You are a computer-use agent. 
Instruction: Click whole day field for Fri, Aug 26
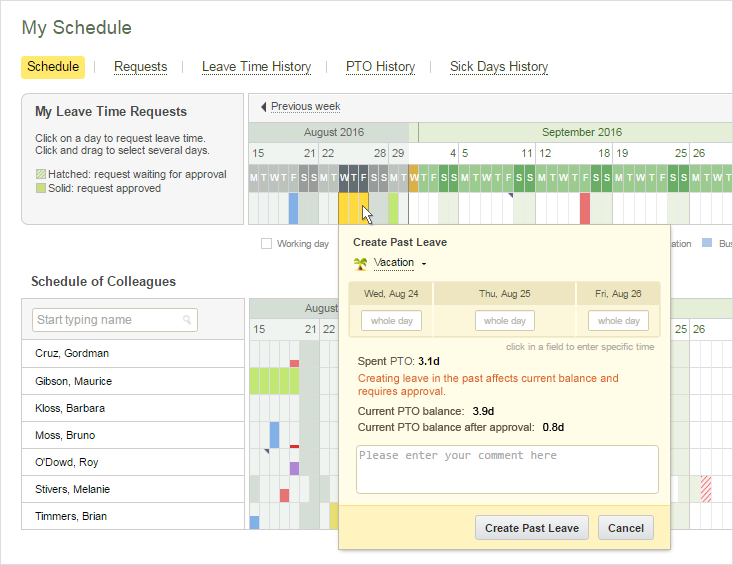click(x=618, y=321)
